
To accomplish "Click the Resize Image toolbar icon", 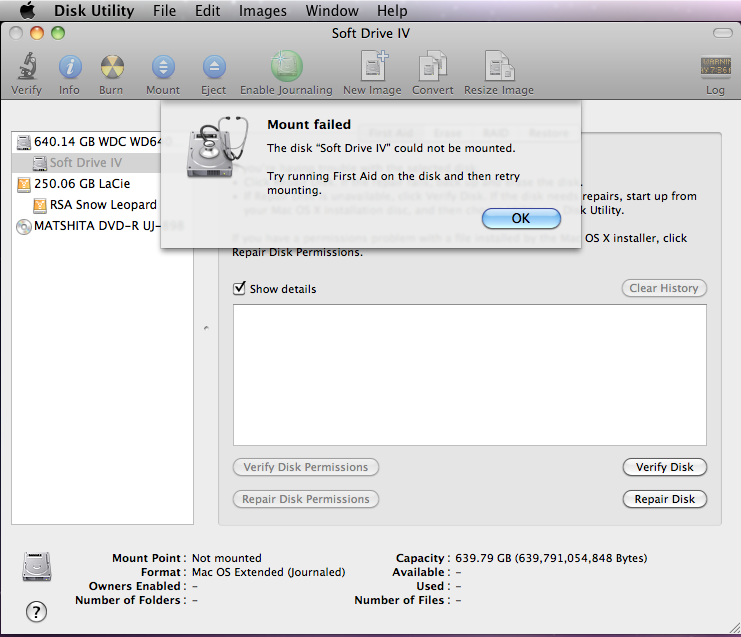I will (x=499, y=66).
